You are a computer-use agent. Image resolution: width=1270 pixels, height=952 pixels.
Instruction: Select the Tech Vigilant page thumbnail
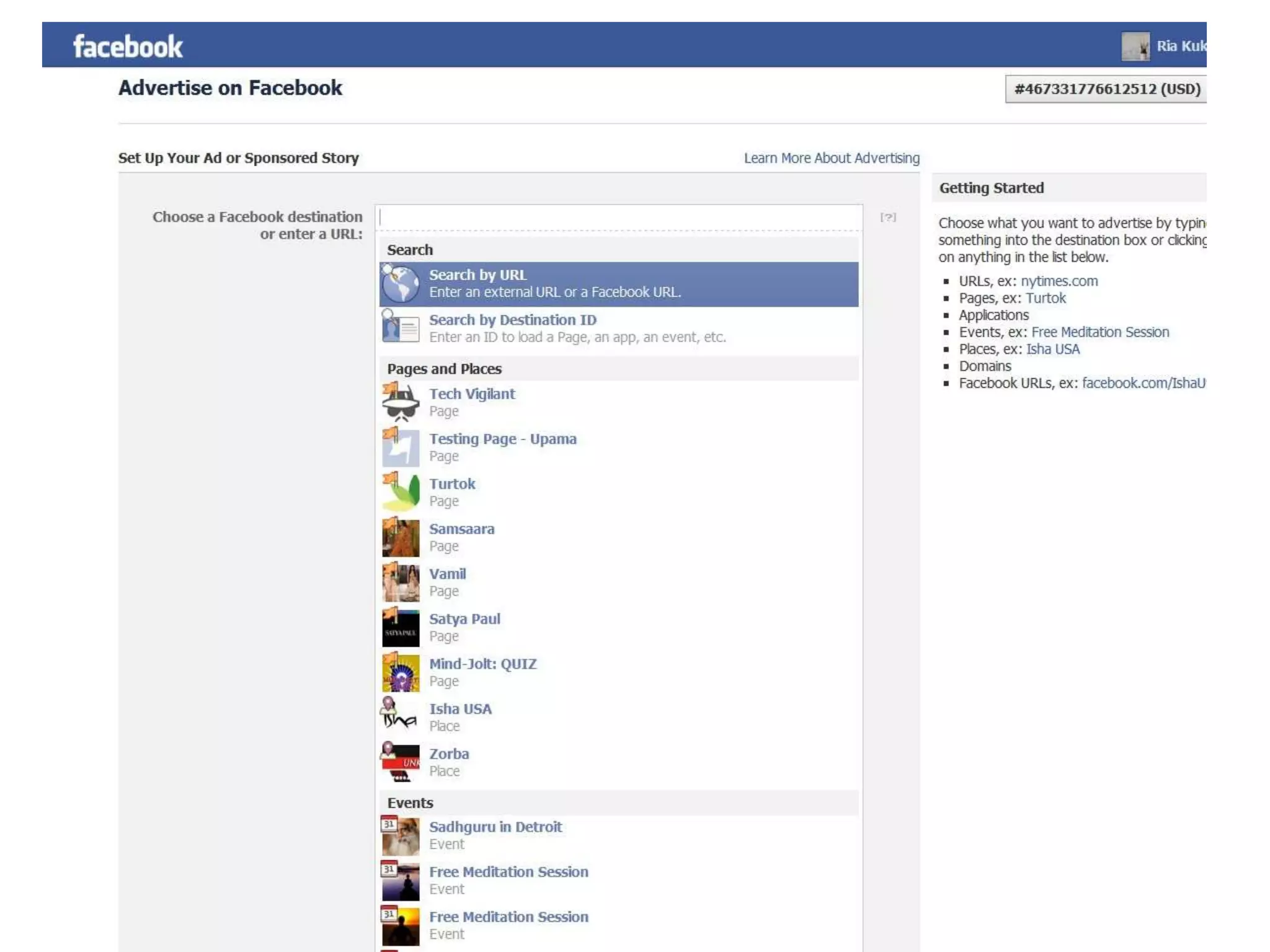(401, 402)
